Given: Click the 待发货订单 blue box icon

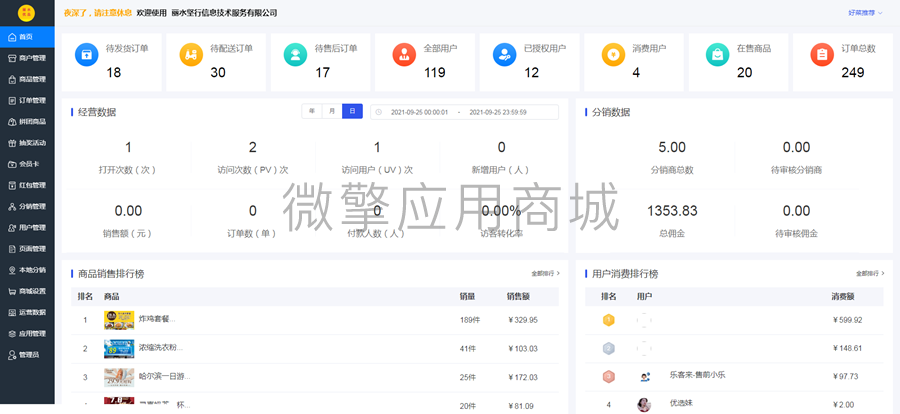Looking at the screenshot, I should (87, 55).
